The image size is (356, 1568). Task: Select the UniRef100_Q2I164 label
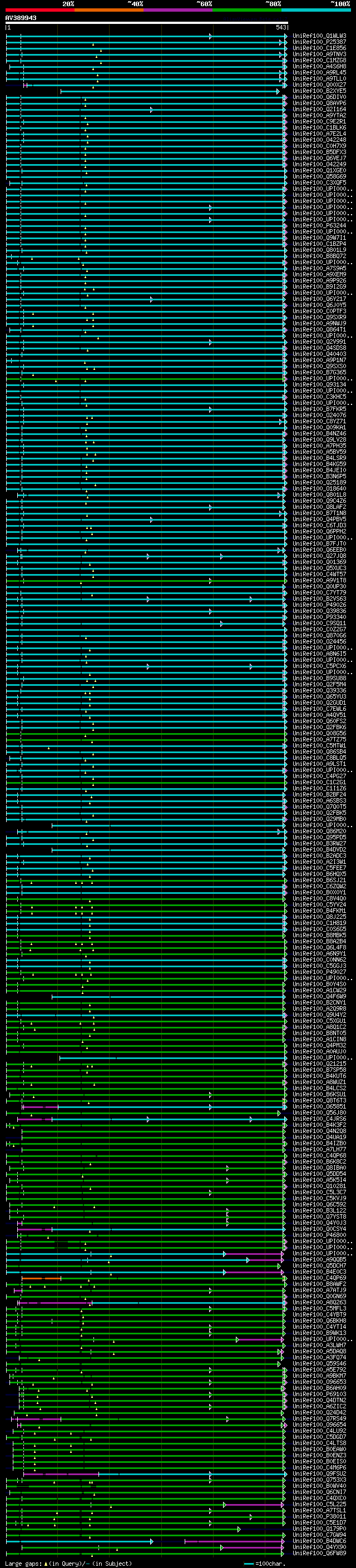319,110
